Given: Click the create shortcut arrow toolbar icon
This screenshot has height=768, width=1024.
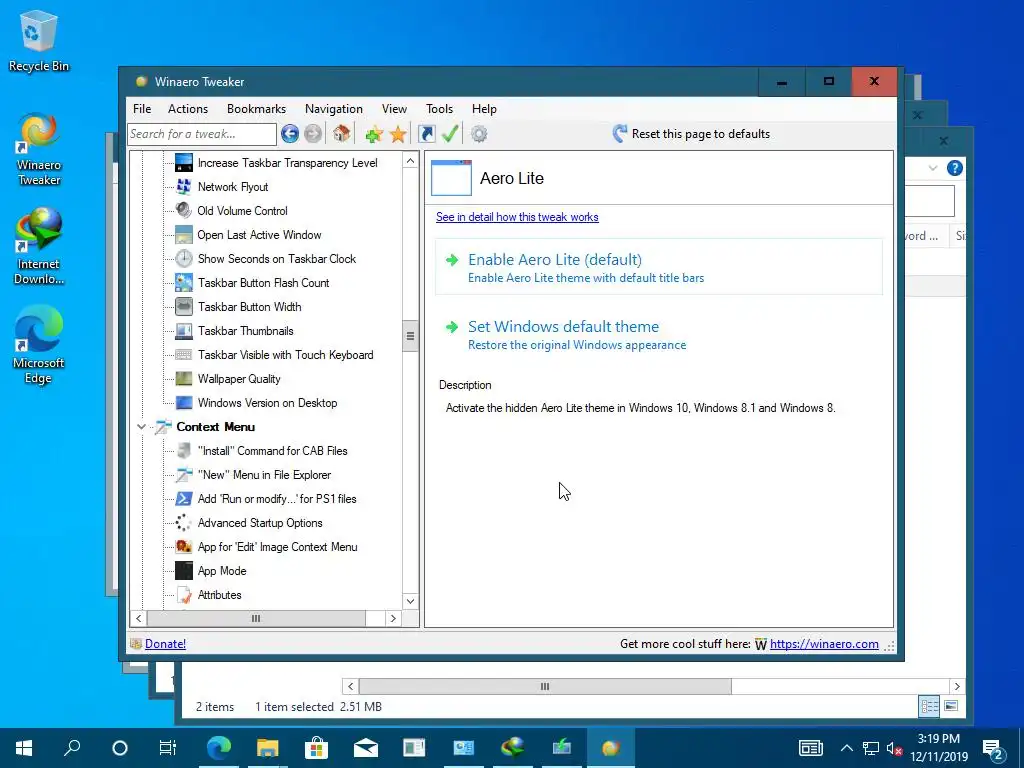Looking at the screenshot, I should coord(426,134).
